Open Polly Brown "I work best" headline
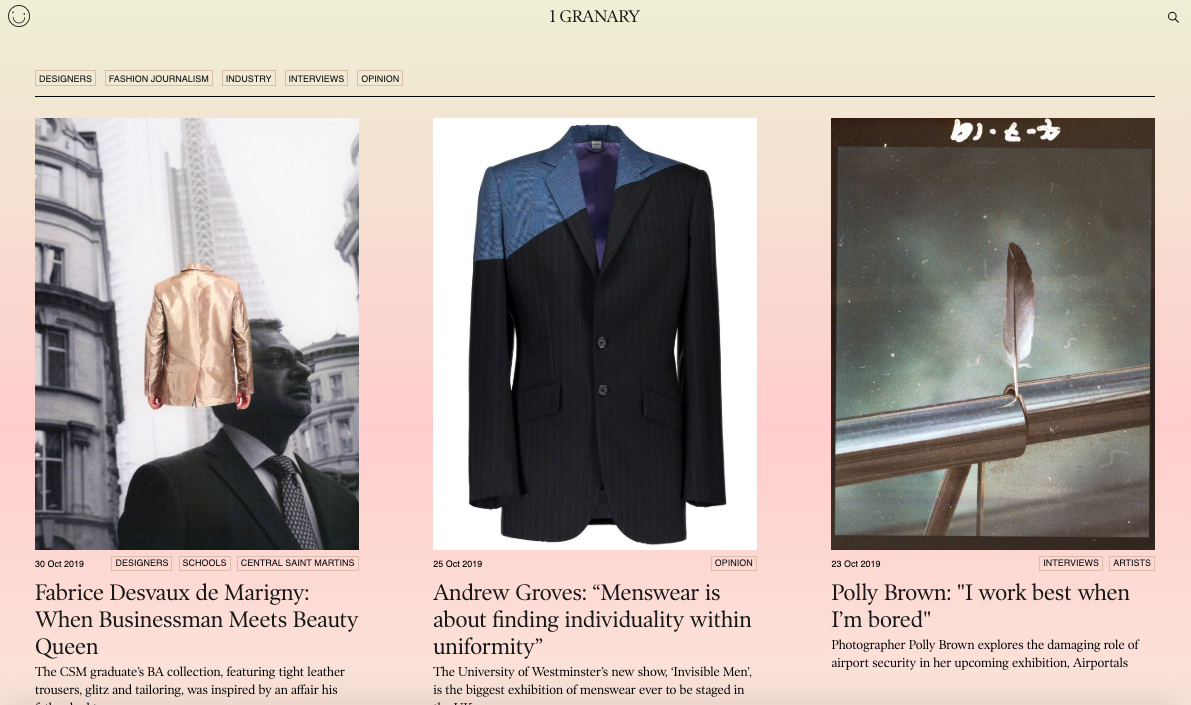Image resolution: width=1191 pixels, height=705 pixels. (981, 605)
